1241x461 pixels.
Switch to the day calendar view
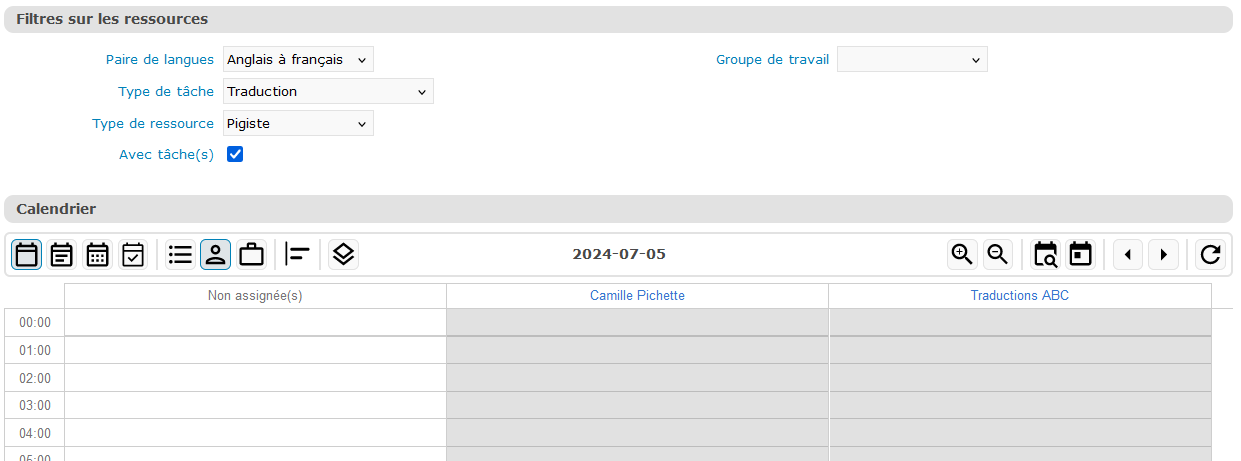28,255
